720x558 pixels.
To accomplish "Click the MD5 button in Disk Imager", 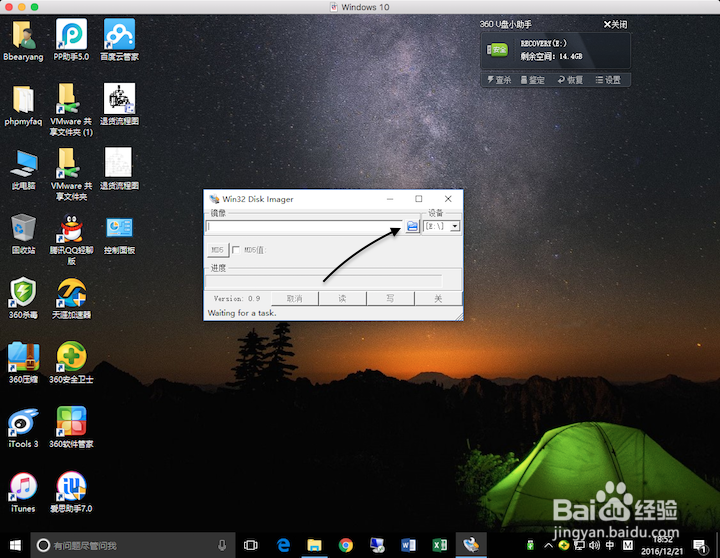I will (217, 250).
